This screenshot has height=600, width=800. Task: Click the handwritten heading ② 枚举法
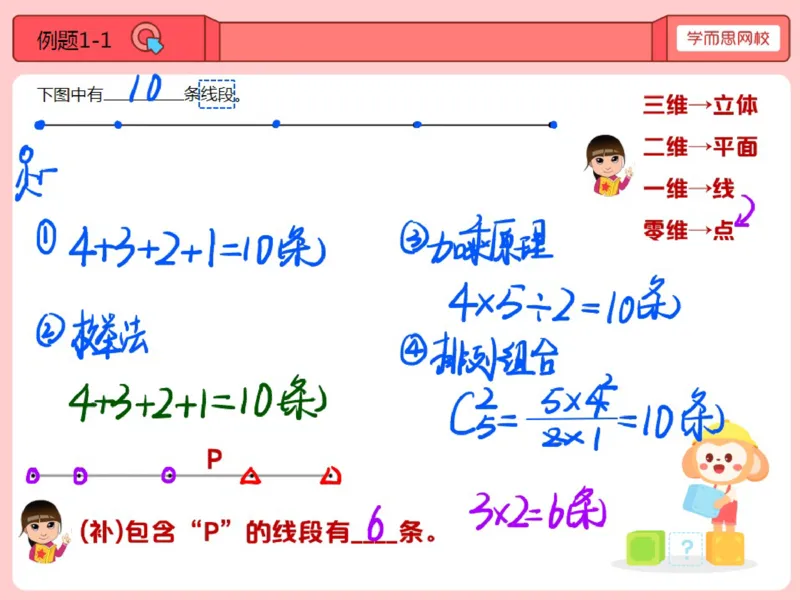[x=92, y=334]
